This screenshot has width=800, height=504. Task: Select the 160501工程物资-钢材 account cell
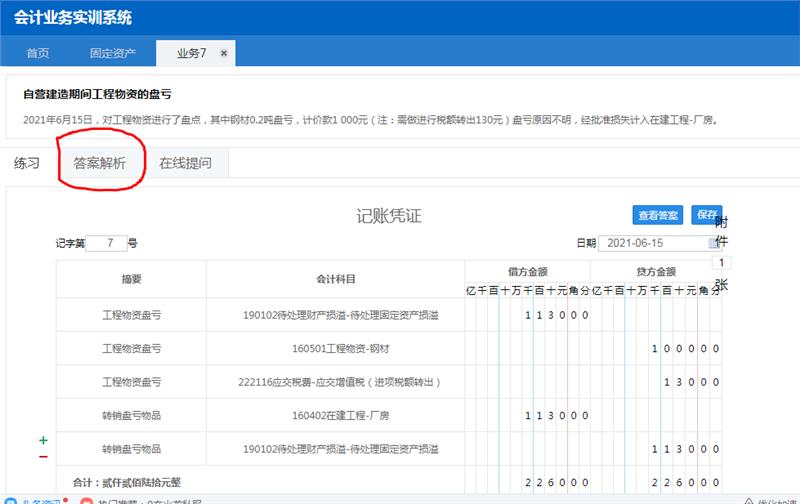point(335,349)
